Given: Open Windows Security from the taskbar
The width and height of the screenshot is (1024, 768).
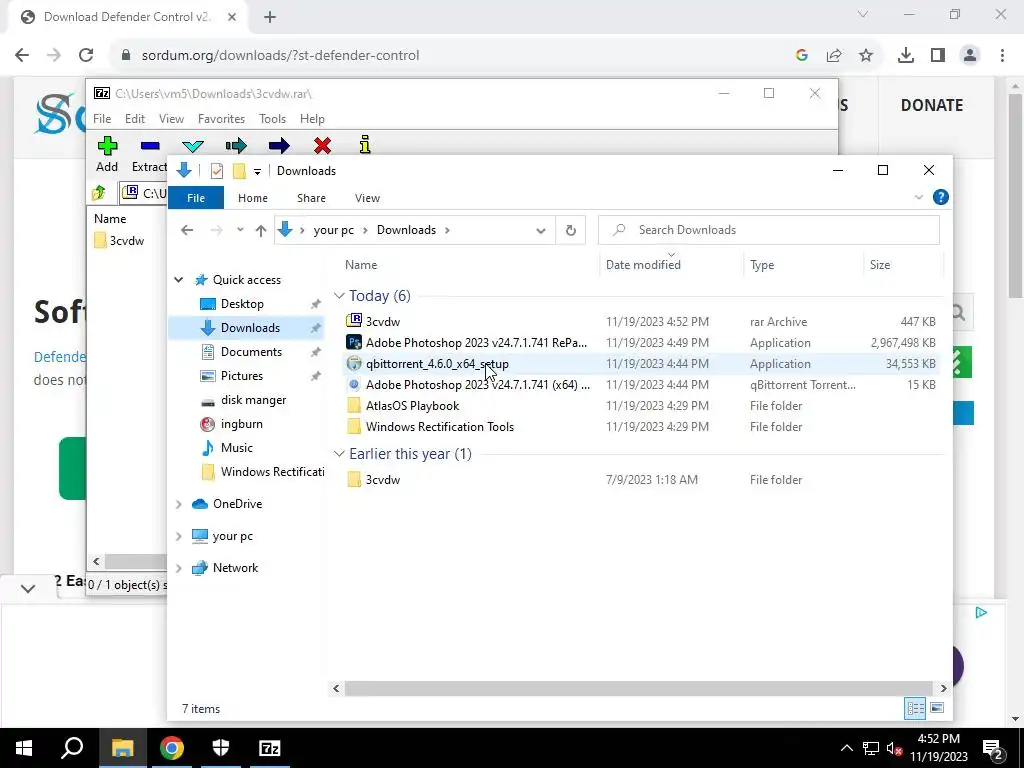Looking at the screenshot, I should pyautogui.click(x=221, y=748).
